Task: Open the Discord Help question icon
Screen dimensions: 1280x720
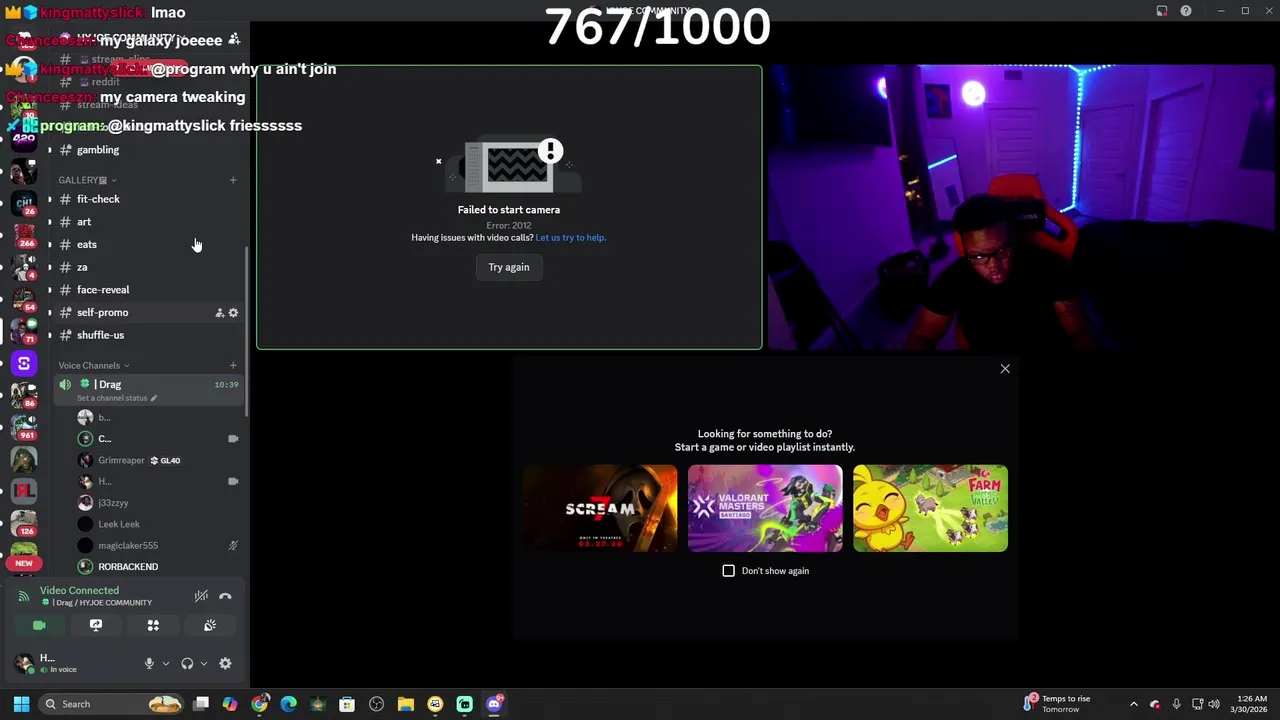Action: pyautogui.click(x=1186, y=11)
